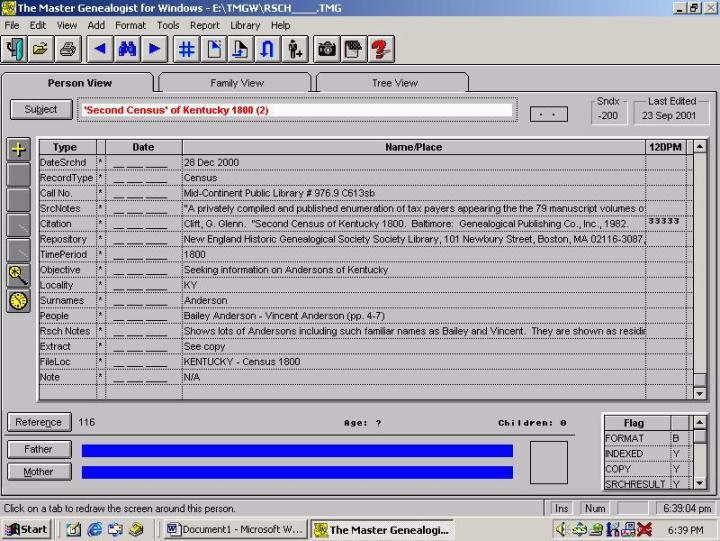
Task: Select the People row Bailey Anderson - Vincent Anderson
Action: pyautogui.click(x=366, y=316)
